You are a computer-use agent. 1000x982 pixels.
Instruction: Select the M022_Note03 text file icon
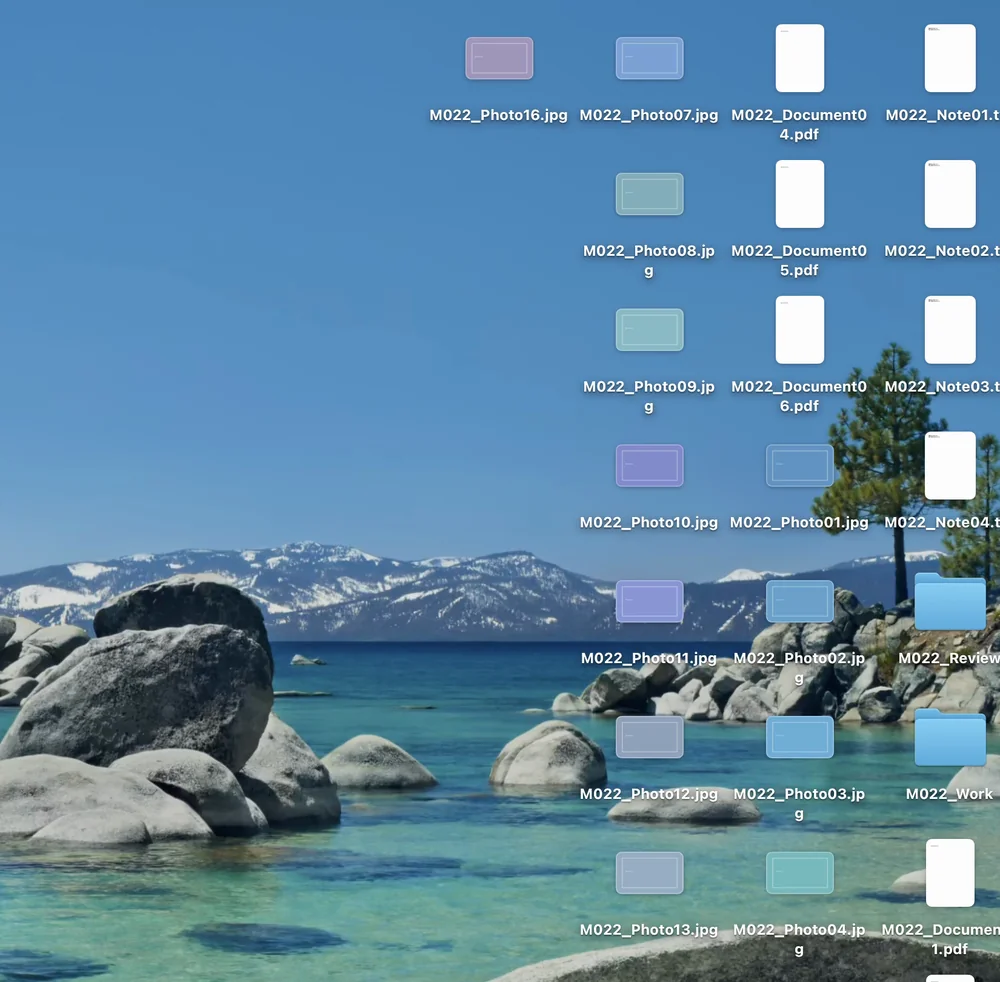[x=950, y=330]
